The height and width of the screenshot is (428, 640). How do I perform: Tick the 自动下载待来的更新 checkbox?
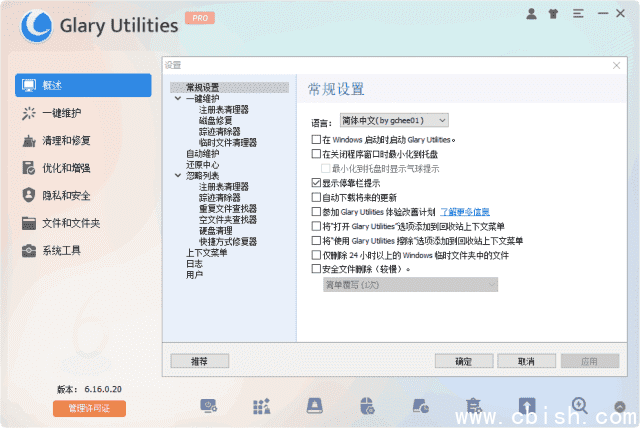point(316,198)
